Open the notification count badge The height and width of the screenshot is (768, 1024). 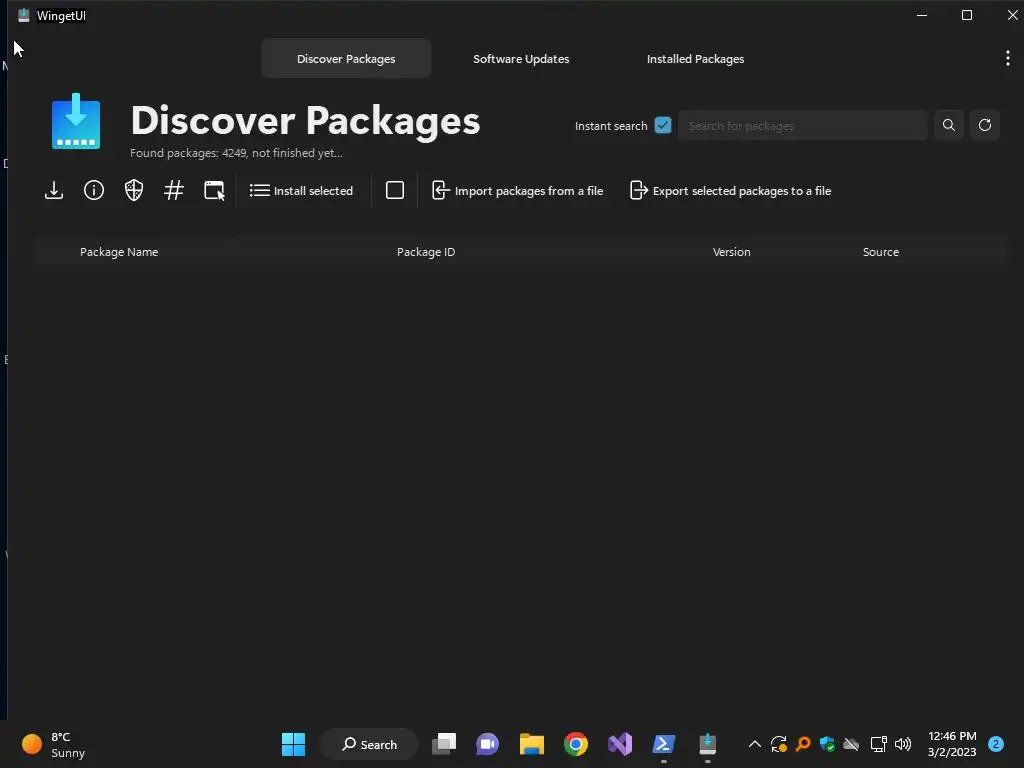[x=996, y=744]
